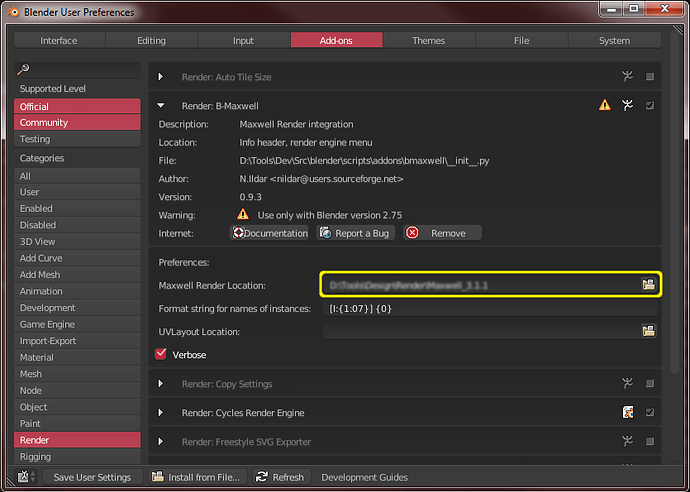
Task: Click the search magnifier icon
Action: click(x=23, y=69)
